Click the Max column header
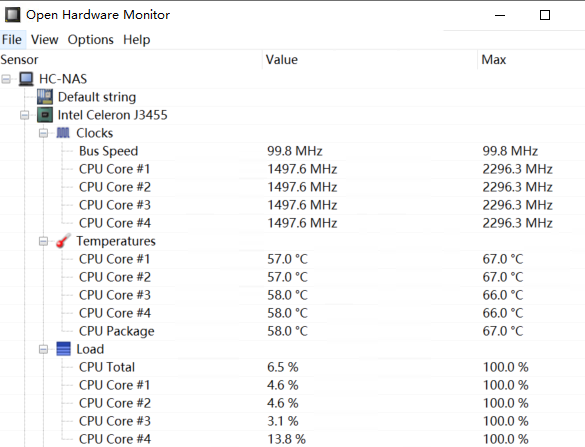The width and height of the screenshot is (585, 447). (x=531, y=60)
